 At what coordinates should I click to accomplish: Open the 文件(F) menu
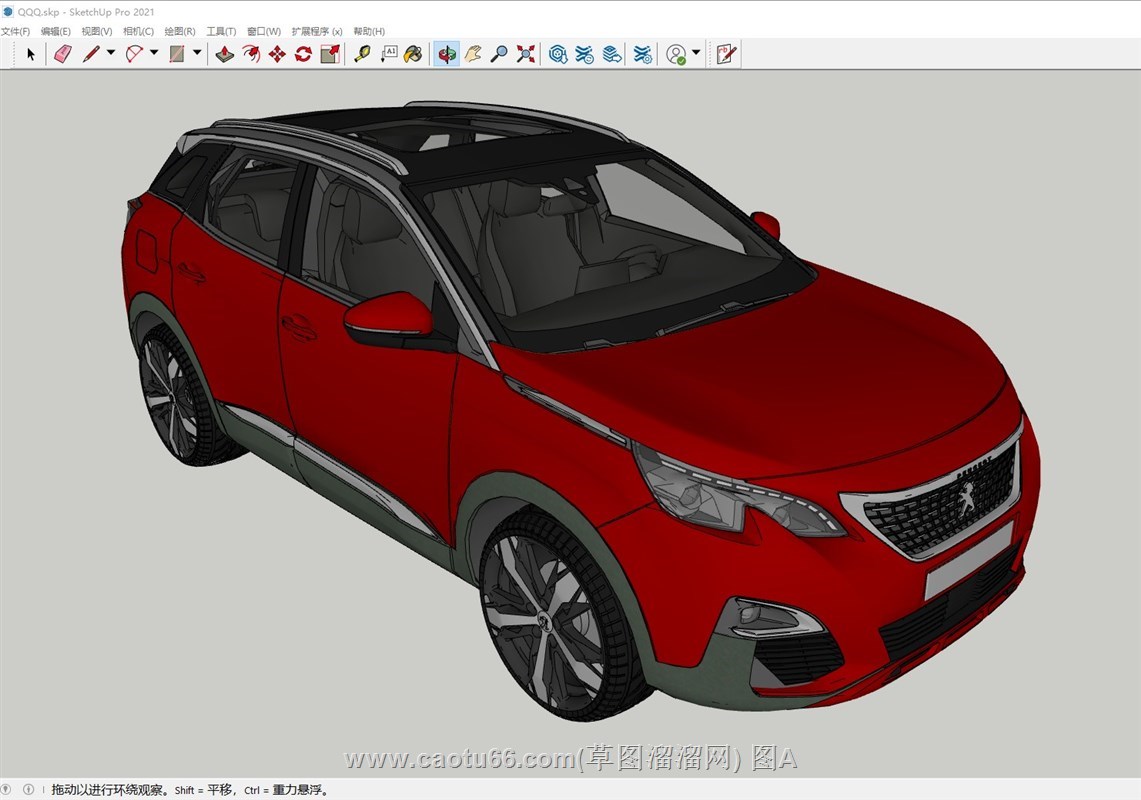click(x=15, y=32)
